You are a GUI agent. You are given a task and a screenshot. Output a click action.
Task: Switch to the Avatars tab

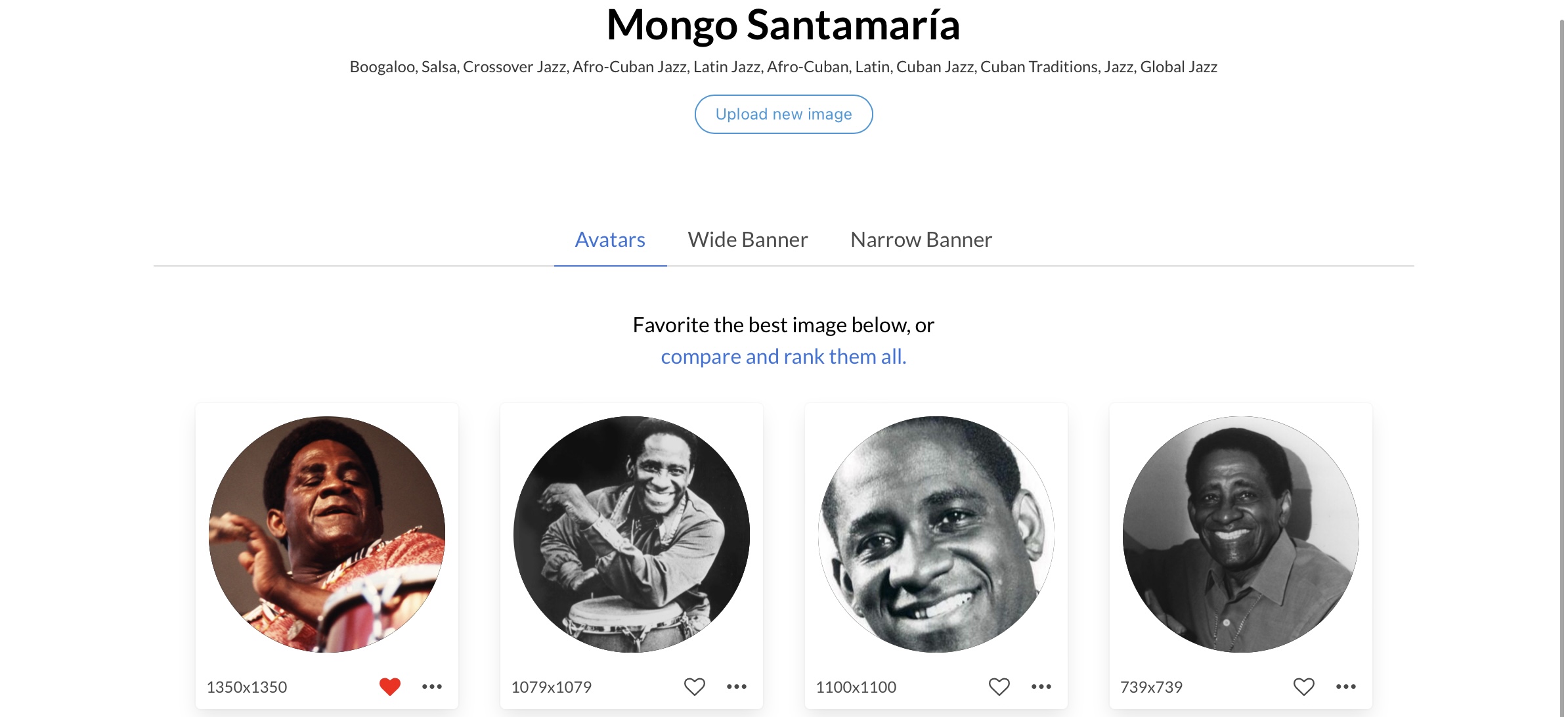[x=610, y=240]
